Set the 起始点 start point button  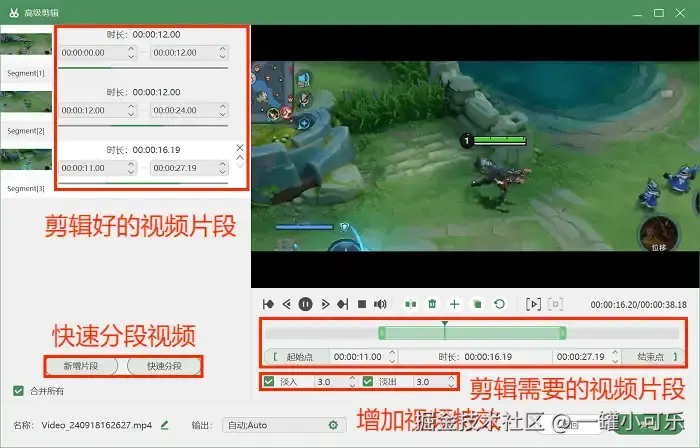point(297,357)
